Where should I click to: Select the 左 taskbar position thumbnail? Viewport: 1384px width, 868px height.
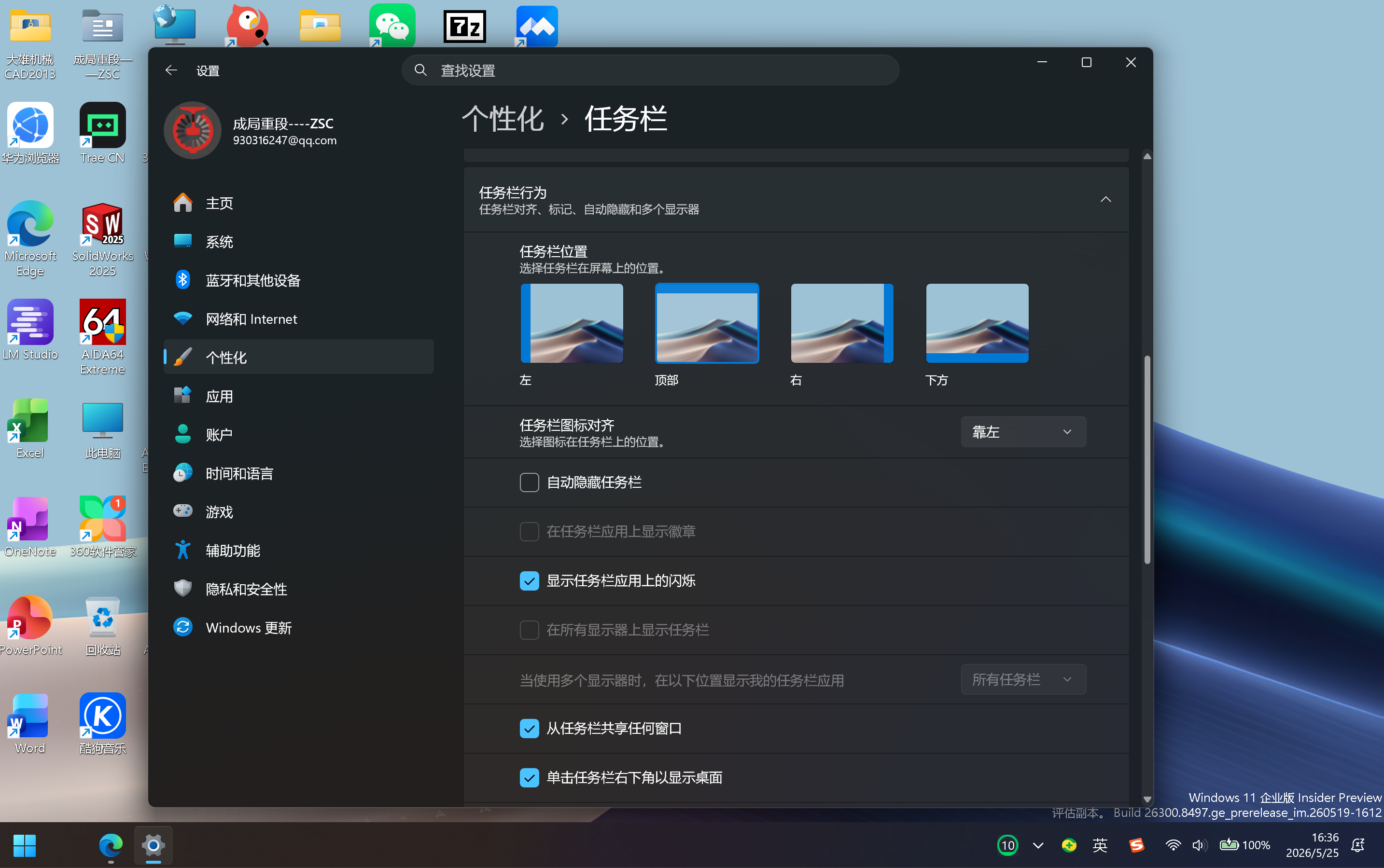coord(572,323)
